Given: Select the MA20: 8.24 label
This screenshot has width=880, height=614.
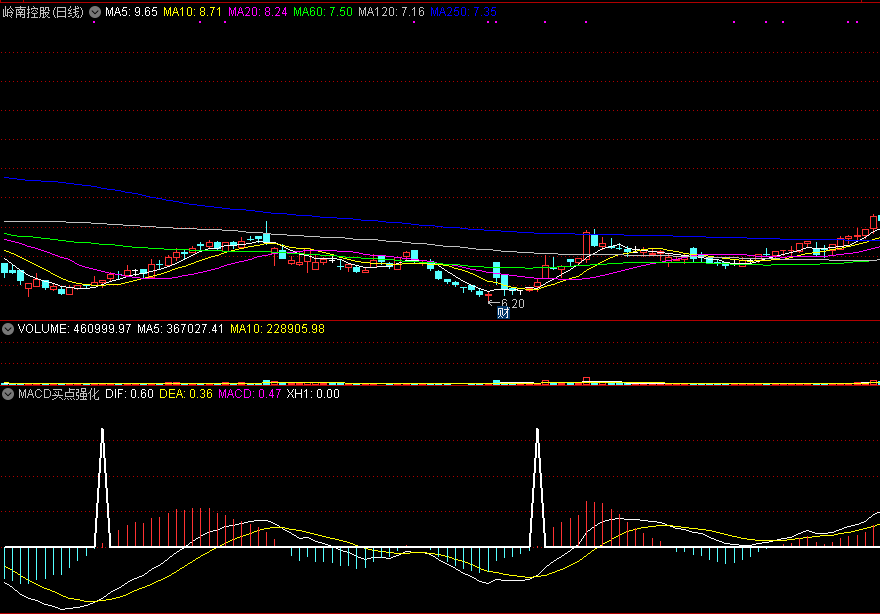Looking at the screenshot, I should pos(258,12).
